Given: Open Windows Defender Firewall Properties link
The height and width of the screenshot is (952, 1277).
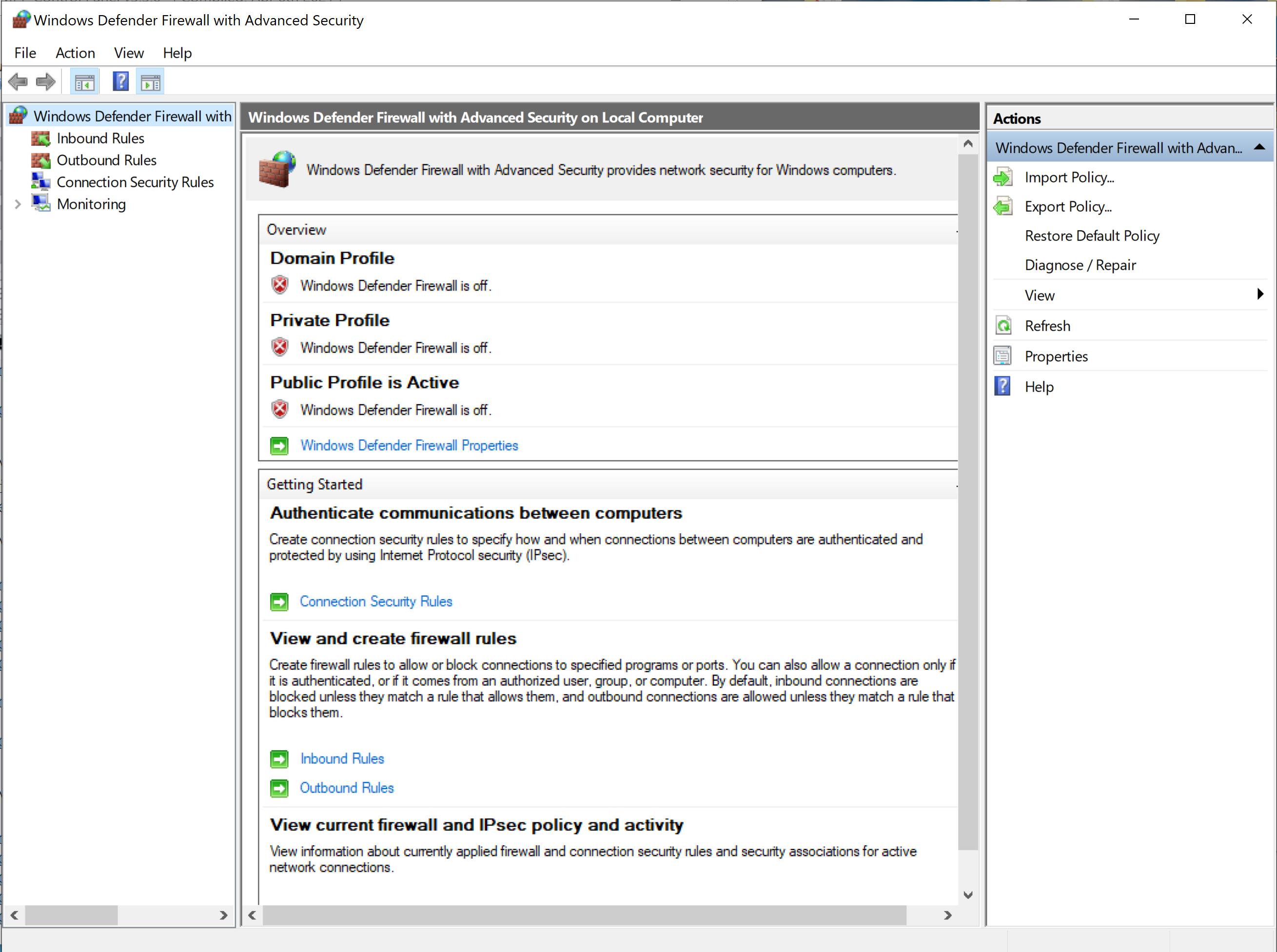Looking at the screenshot, I should pos(409,446).
